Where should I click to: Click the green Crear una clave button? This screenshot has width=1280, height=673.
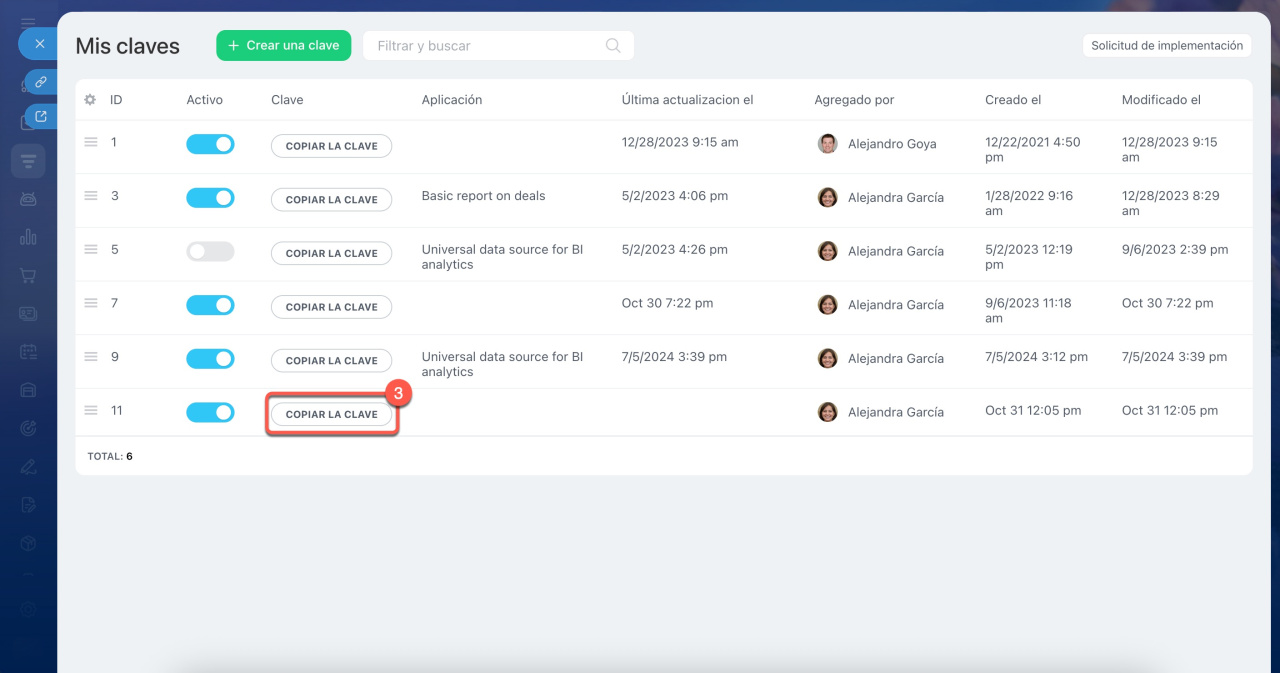(x=283, y=45)
